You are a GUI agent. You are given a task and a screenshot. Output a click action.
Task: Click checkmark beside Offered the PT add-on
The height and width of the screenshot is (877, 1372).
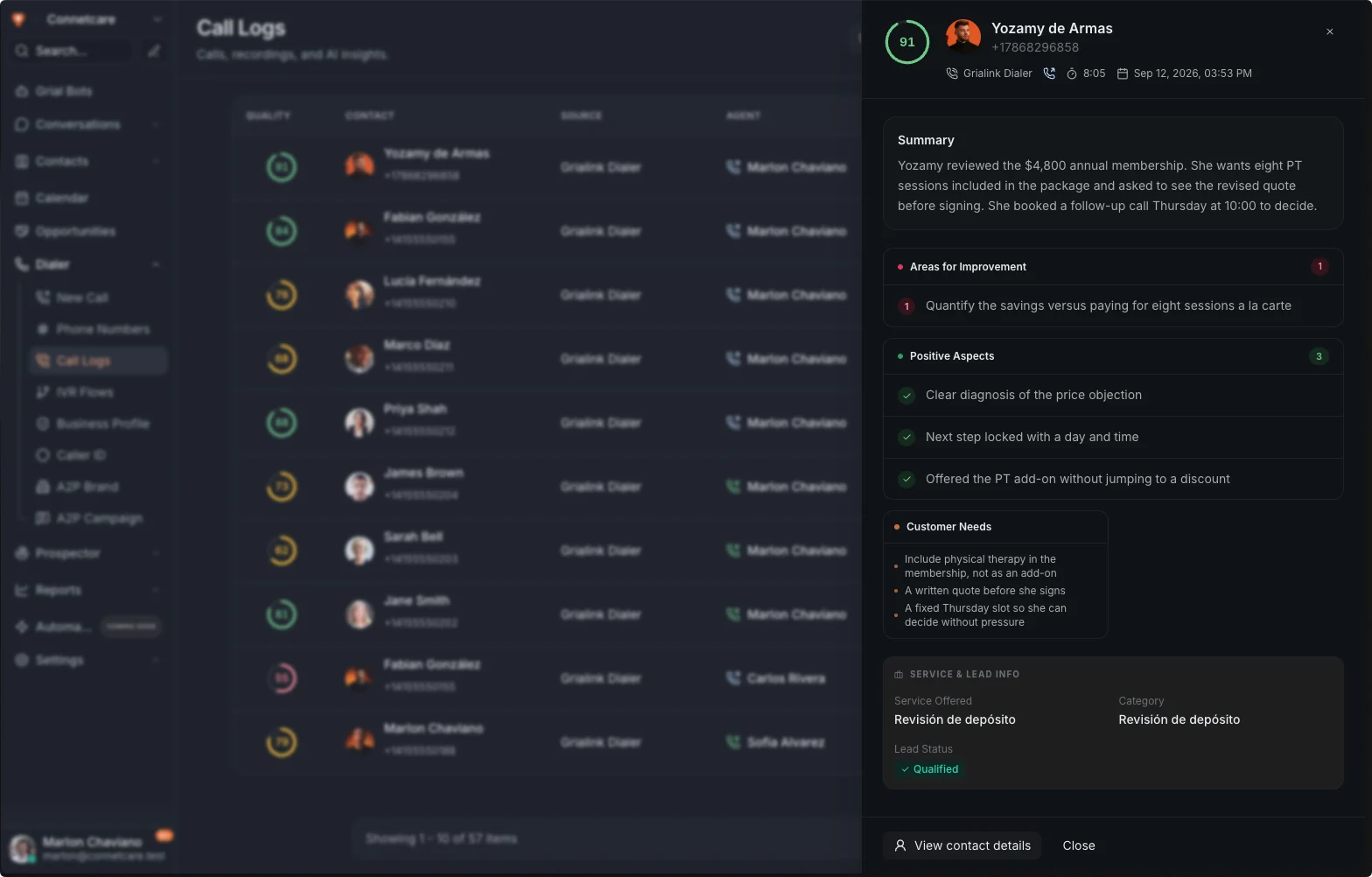906,480
